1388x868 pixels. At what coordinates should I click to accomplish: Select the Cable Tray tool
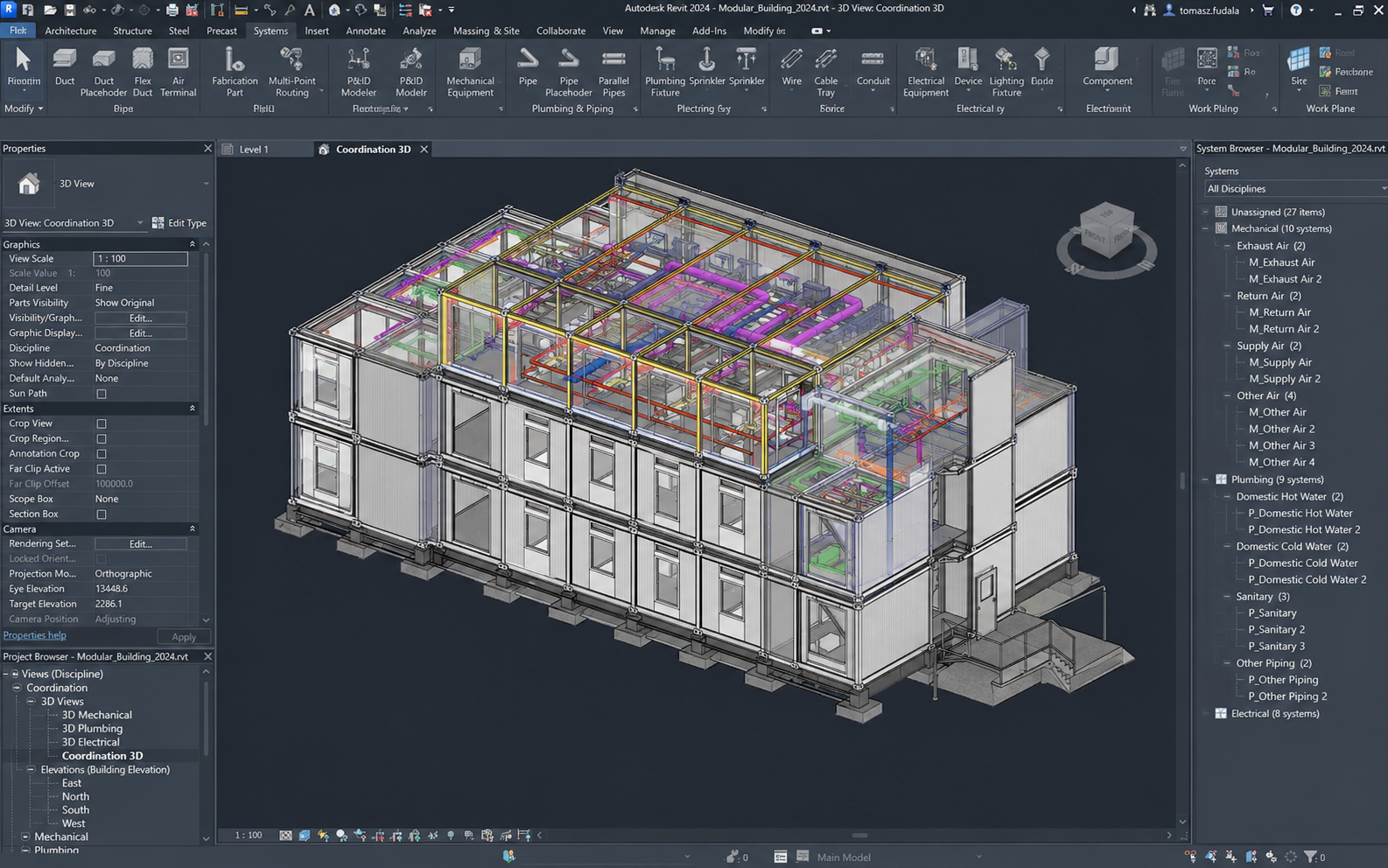826,72
